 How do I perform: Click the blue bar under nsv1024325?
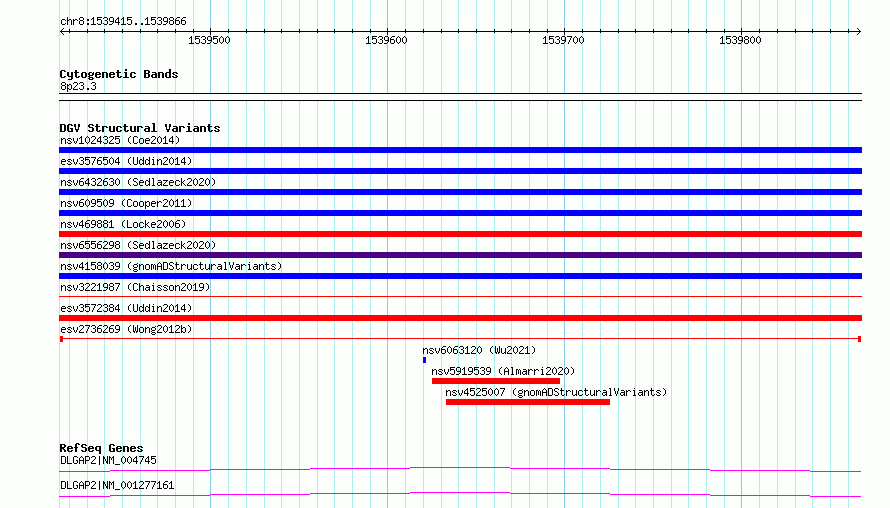(460, 150)
